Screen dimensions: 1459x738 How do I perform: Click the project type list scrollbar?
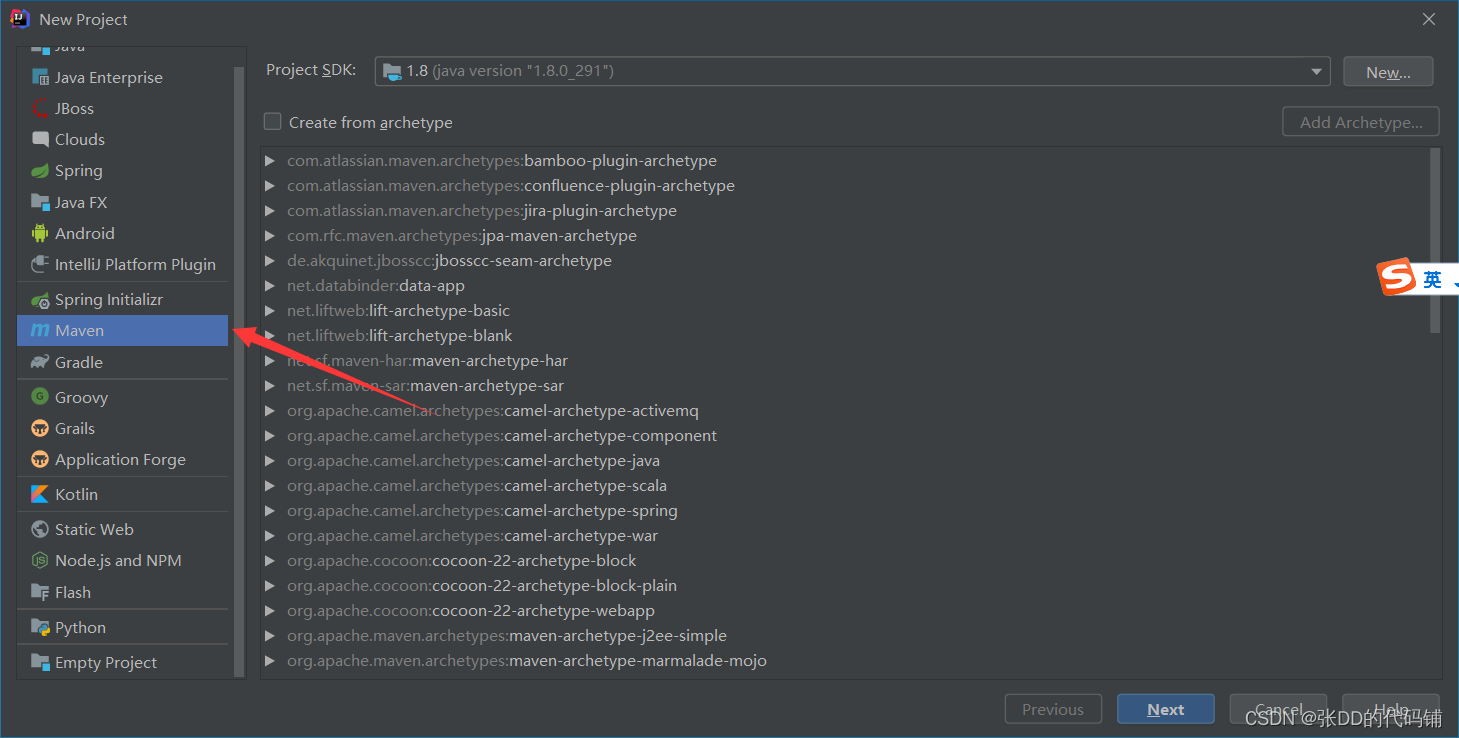(x=239, y=371)
